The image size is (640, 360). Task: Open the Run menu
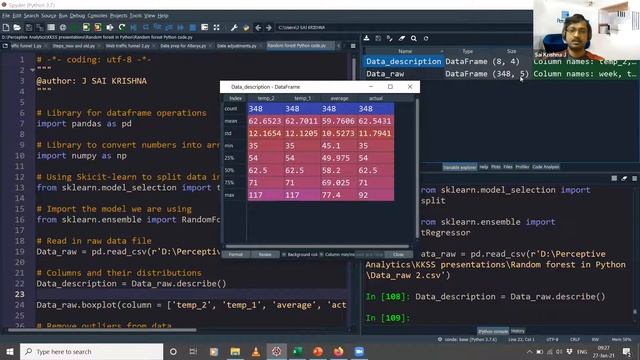(62, 16)
